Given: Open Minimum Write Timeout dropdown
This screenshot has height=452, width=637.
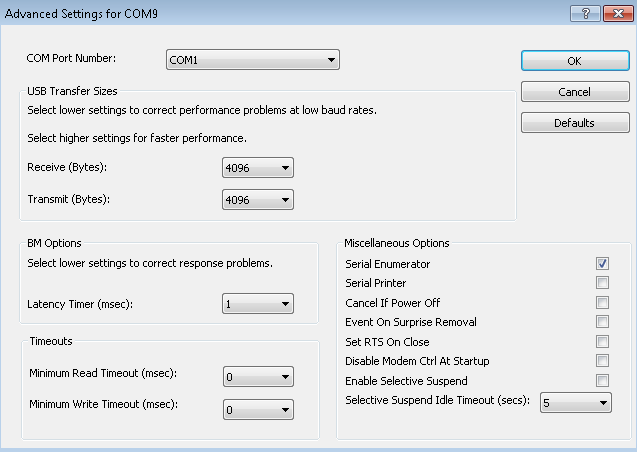Looking at the screenshot, I should [x=258, y=409].
